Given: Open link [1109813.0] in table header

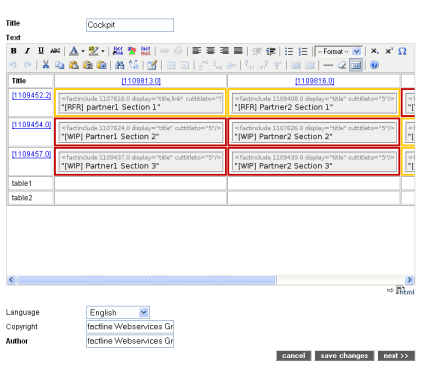Looking at the screenshot, I should click(x=141, y=81).
